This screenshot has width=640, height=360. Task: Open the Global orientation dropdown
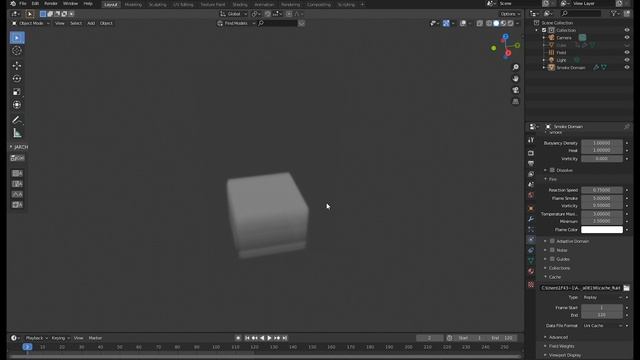[x=233, y=14]
